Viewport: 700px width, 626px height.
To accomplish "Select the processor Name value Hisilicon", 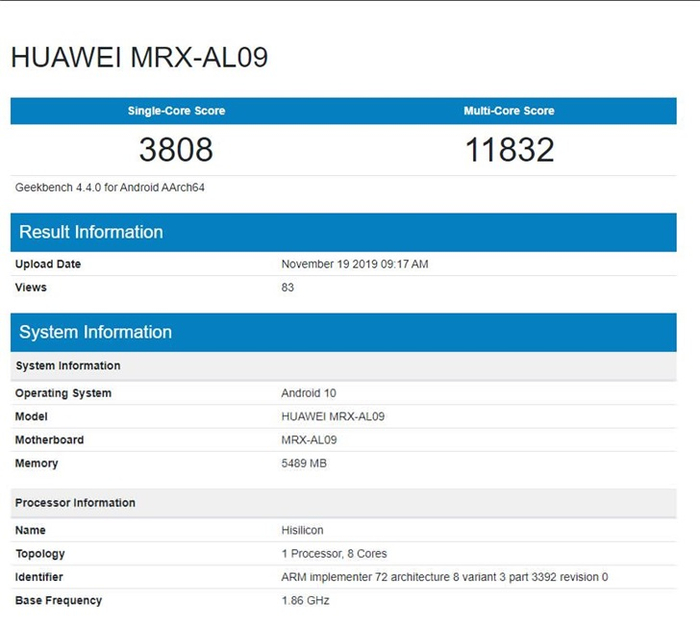I will pyautogui.click(x=302, y=530).
